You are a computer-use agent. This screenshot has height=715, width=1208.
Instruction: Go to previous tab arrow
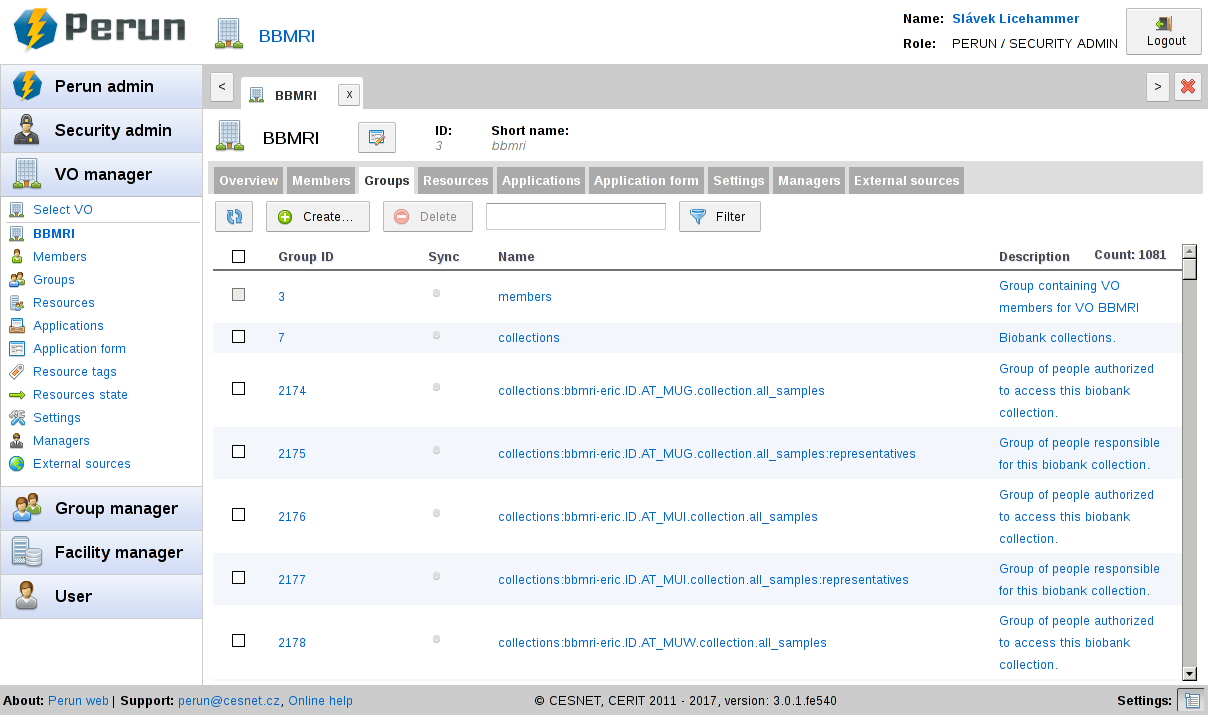[x=222, y=87]
